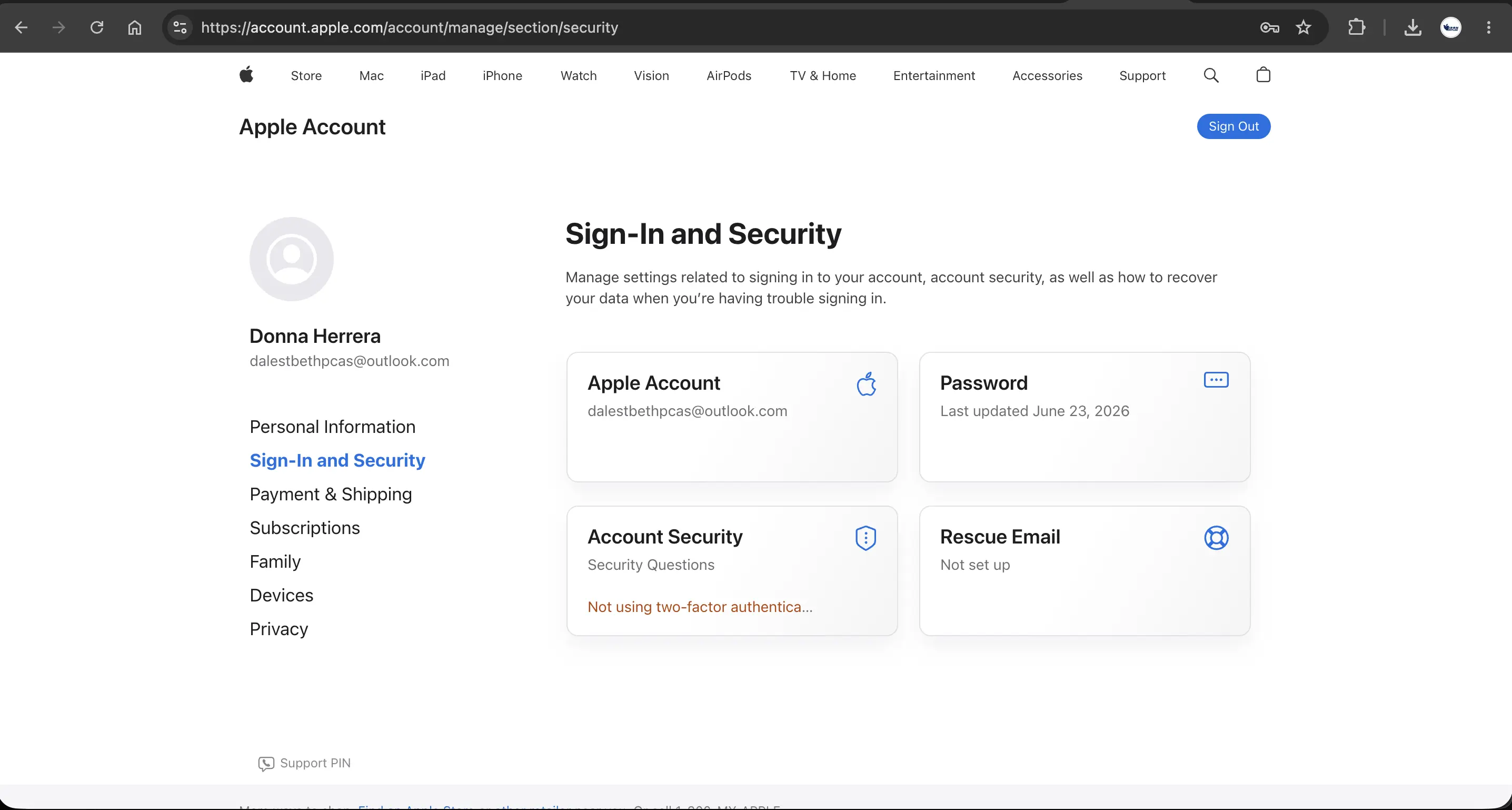Image resolution: width=1512 pixels, height=810 pixels.
Task: Open the Rescue Email card
Action: (x=1085, y=571)
